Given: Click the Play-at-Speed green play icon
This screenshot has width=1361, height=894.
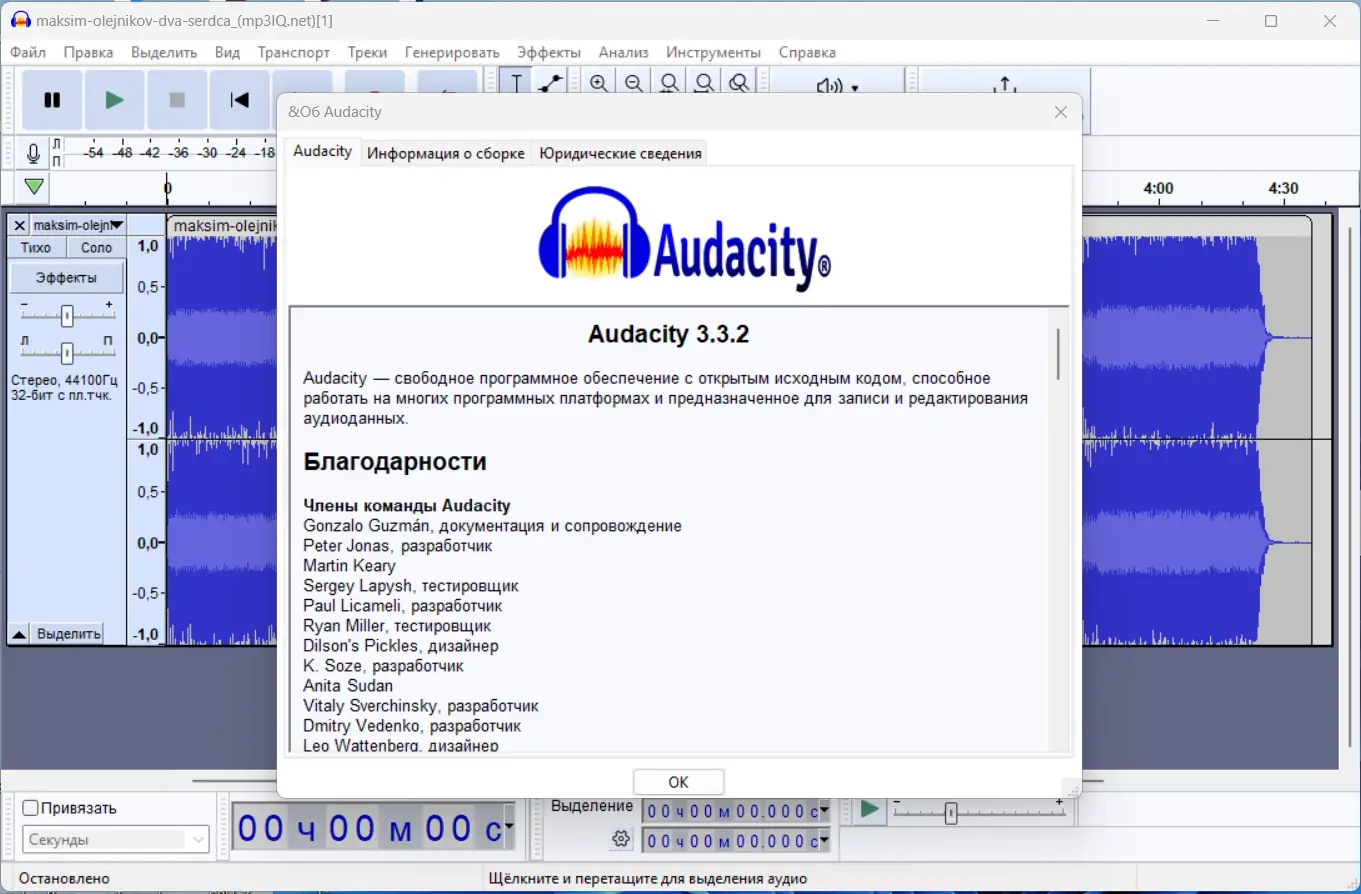Looking at the screenshot, I should [870, 809].
